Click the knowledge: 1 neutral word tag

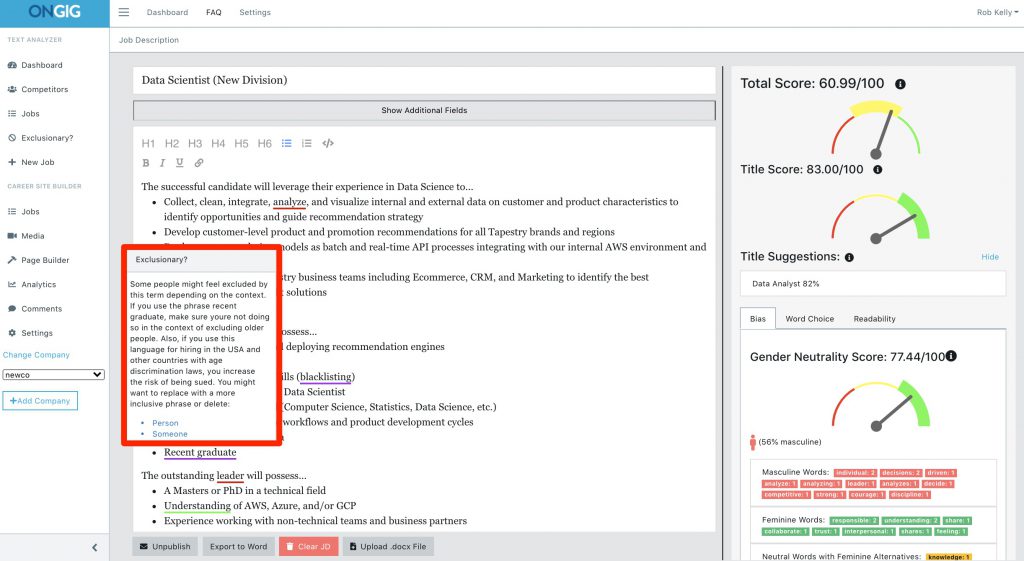[x=949, y=557]
